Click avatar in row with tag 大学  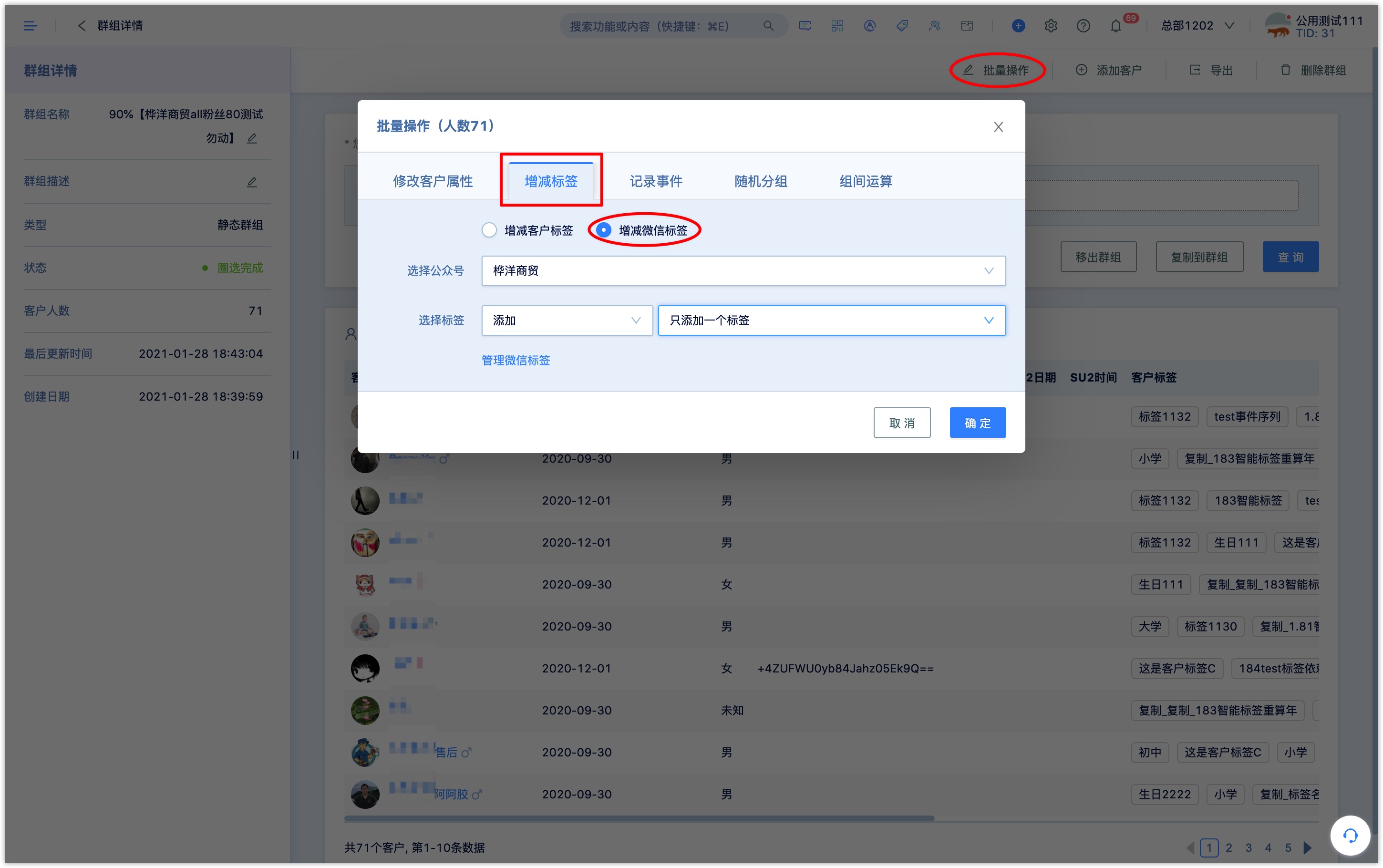tap(365, 627)
